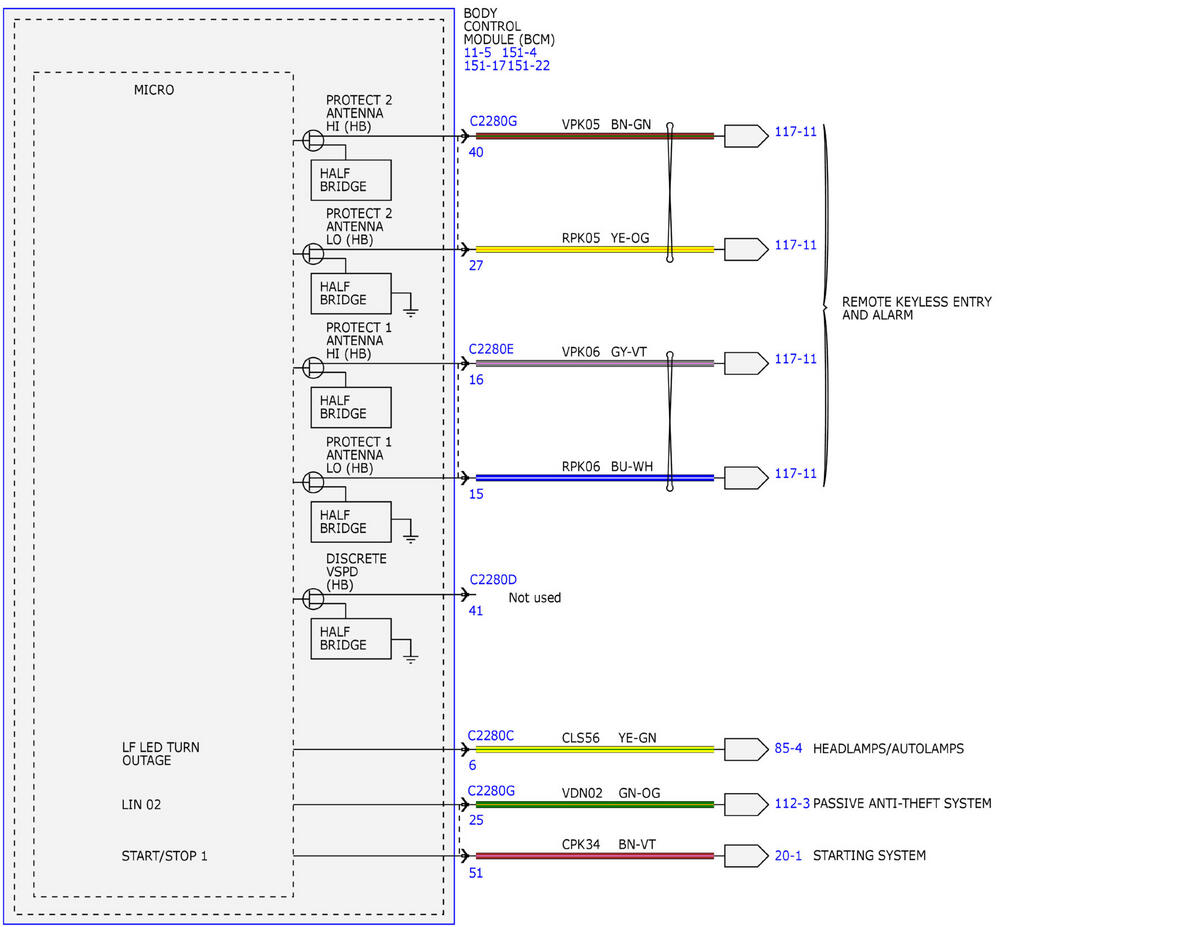Select Half Bridge box under Protect 2 Antenna LO
This screenshot has width=1200, height=927.
351,293
